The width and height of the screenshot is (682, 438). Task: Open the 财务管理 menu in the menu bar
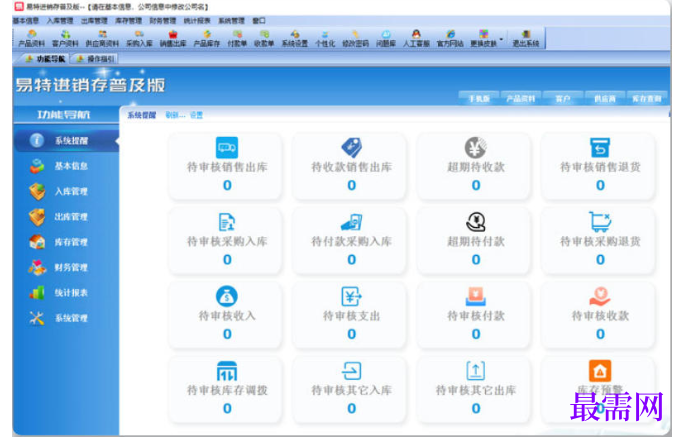pos(163,20)
